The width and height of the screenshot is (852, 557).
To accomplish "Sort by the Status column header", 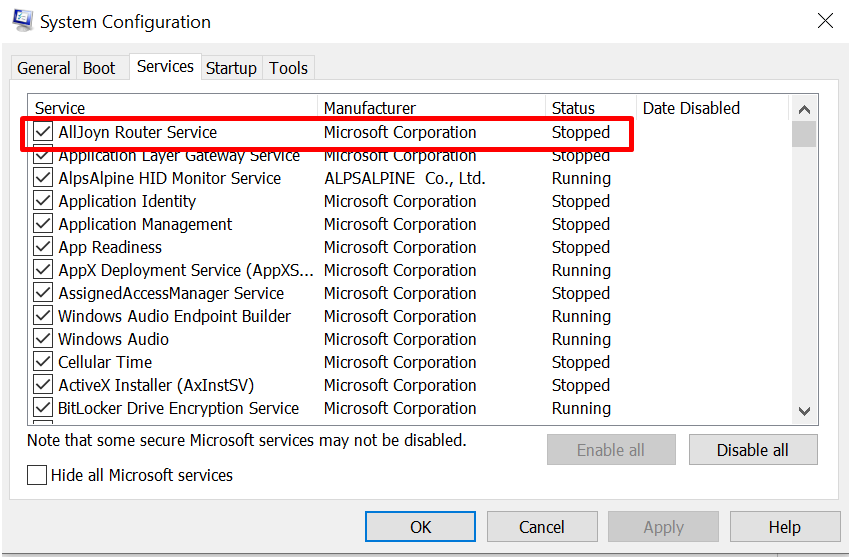I will pos(591,108).
